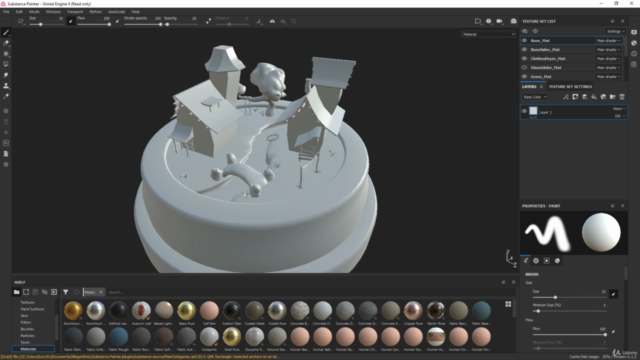Screen dimensions: 640x360
Task: Open the File menu
Action: coord(6,12)
